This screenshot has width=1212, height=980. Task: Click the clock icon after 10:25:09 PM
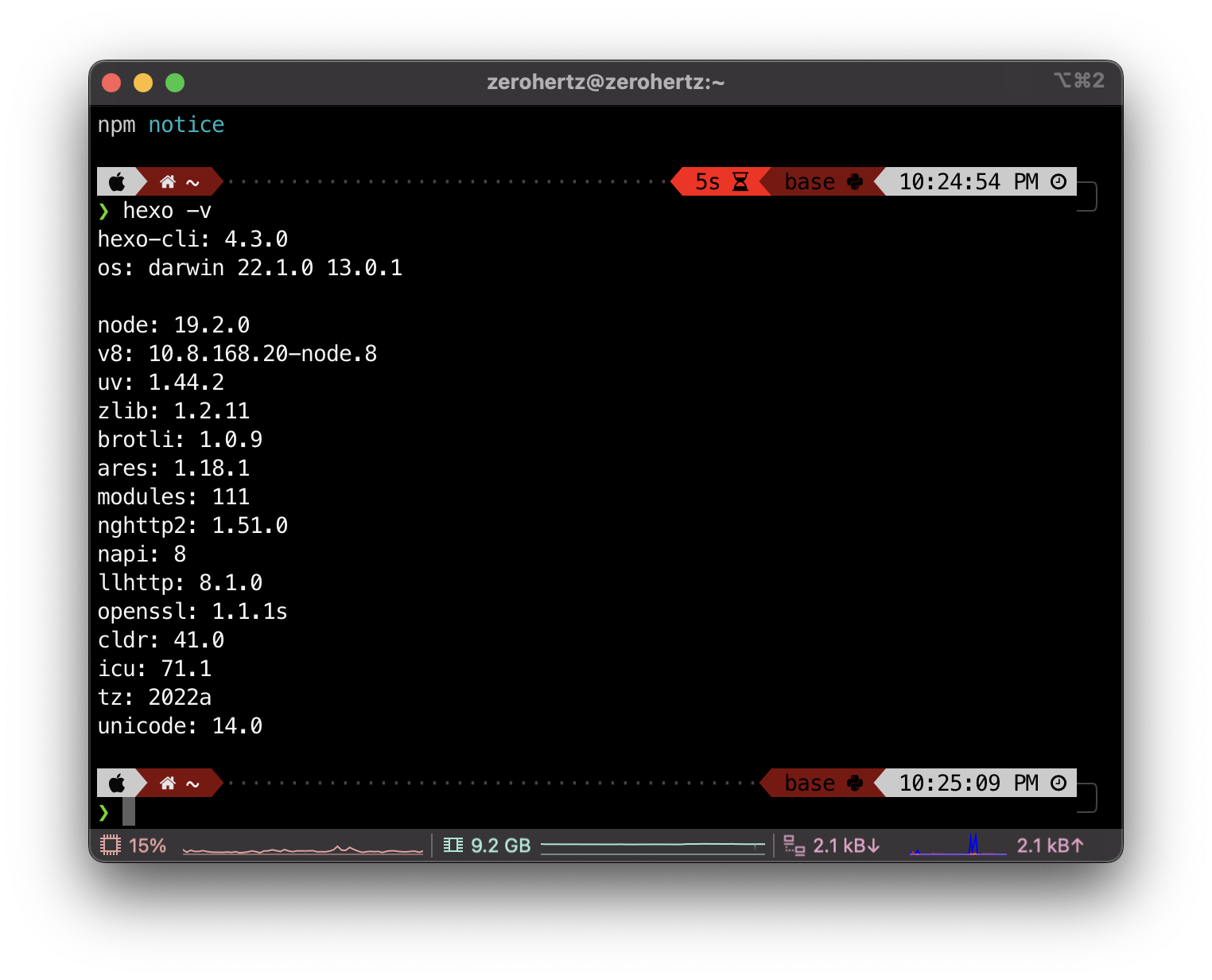1059,783
